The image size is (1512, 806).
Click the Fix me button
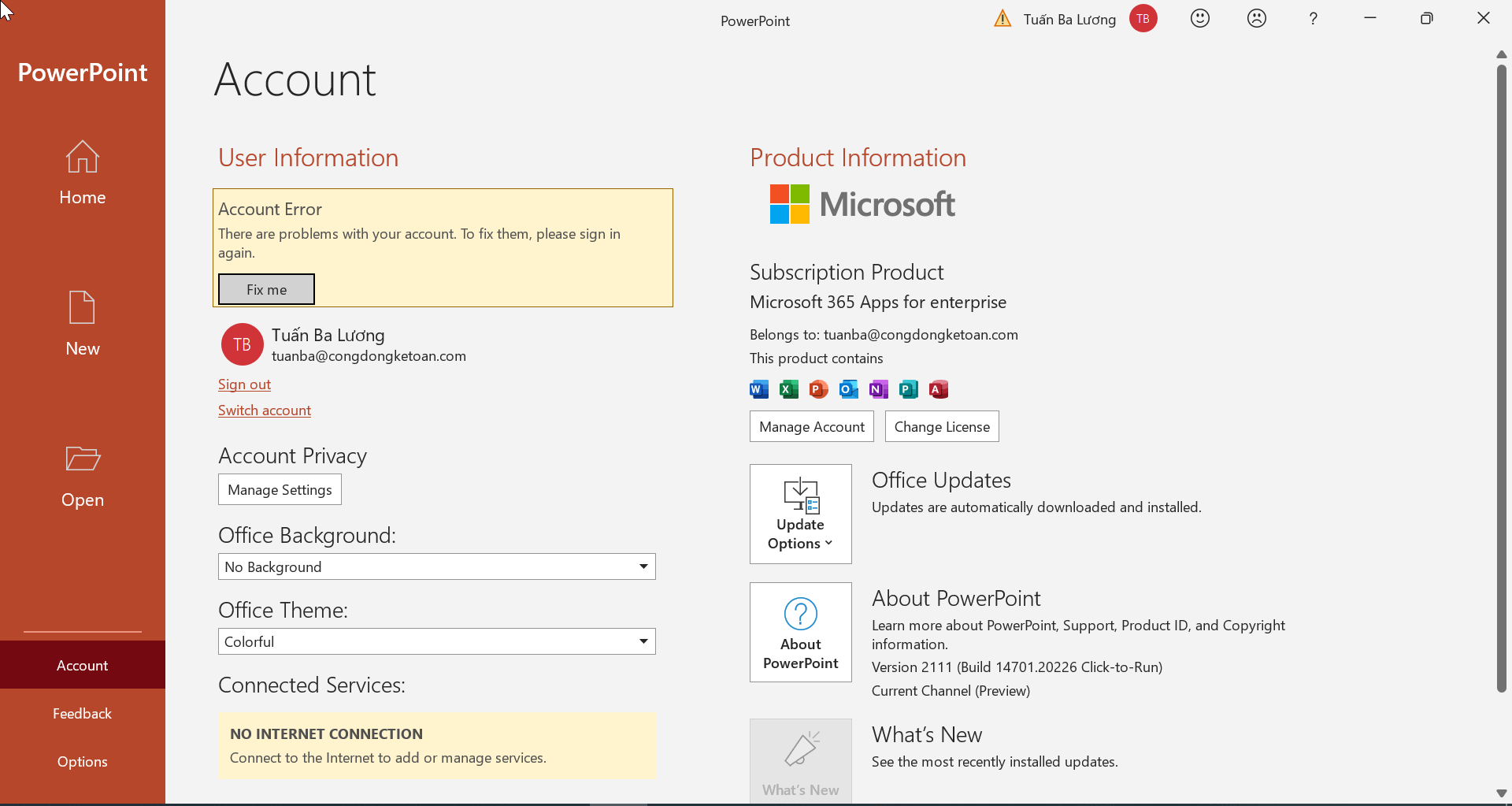(x=266, y=289)
